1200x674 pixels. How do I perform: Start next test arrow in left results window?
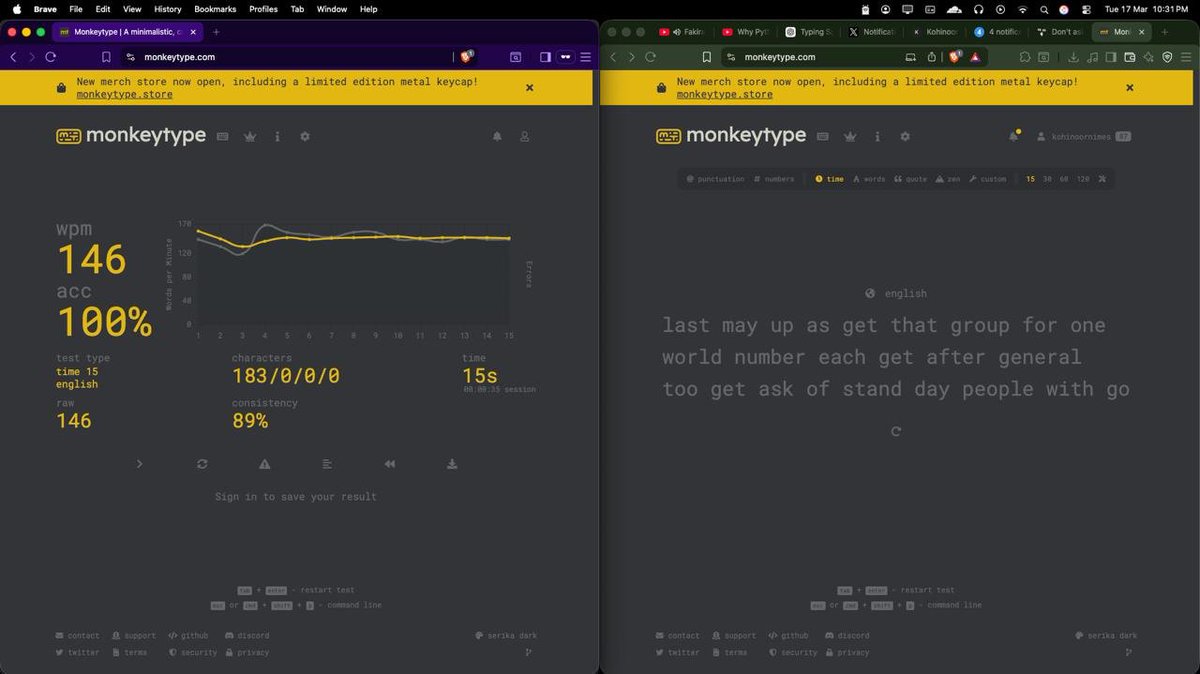(139, 464)
